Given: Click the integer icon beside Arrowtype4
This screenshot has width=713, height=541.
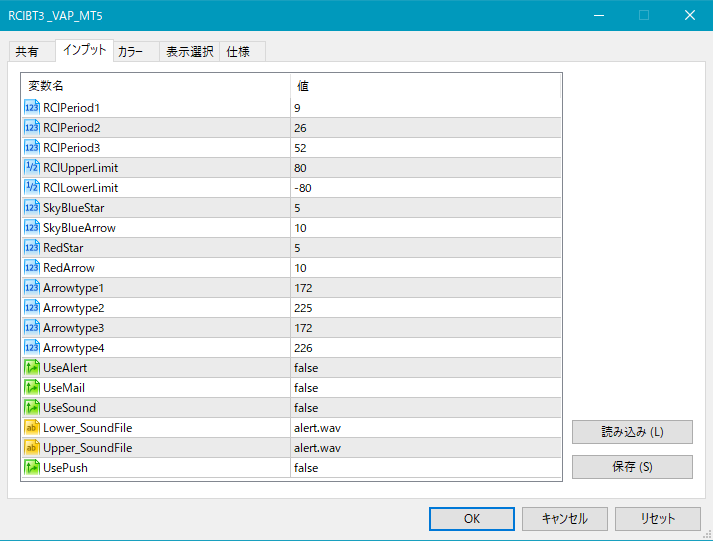Looking at the screenshot, I should point(32,348).
